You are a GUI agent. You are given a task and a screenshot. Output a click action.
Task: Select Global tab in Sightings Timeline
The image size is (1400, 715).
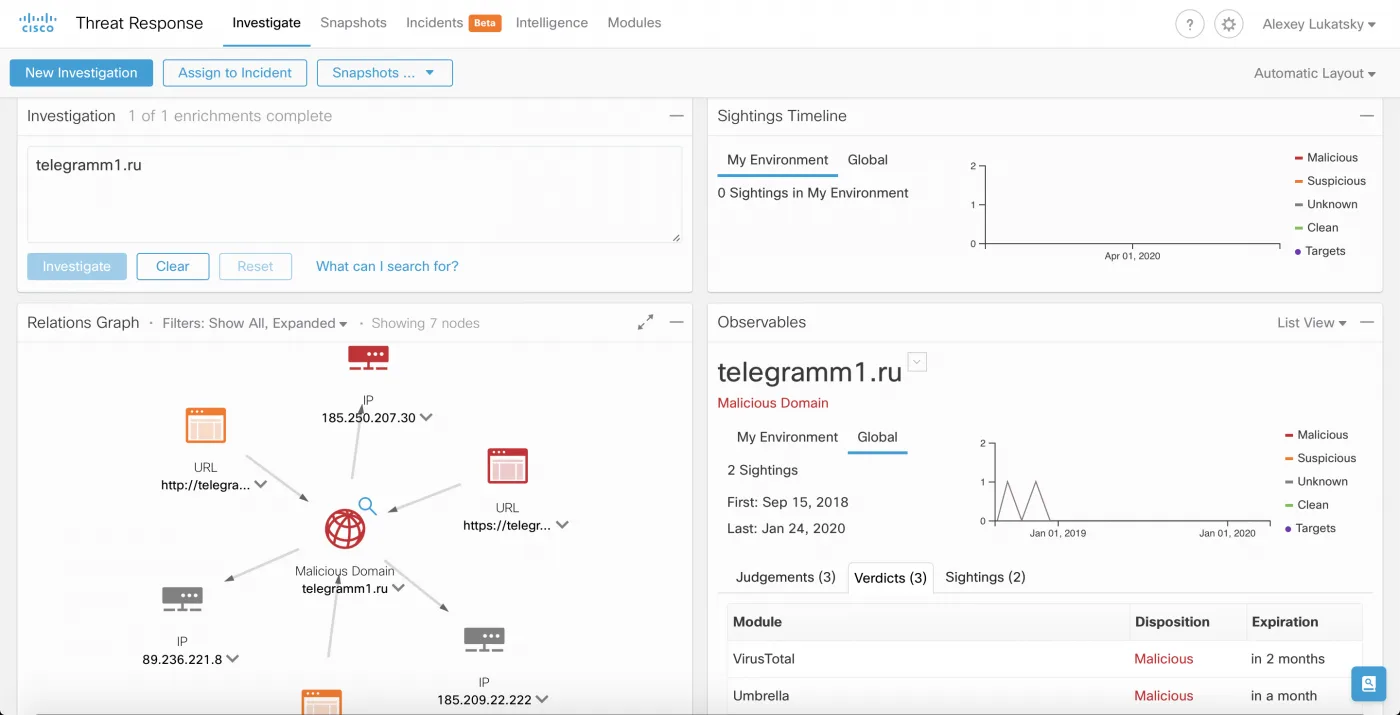coord(867,160)
